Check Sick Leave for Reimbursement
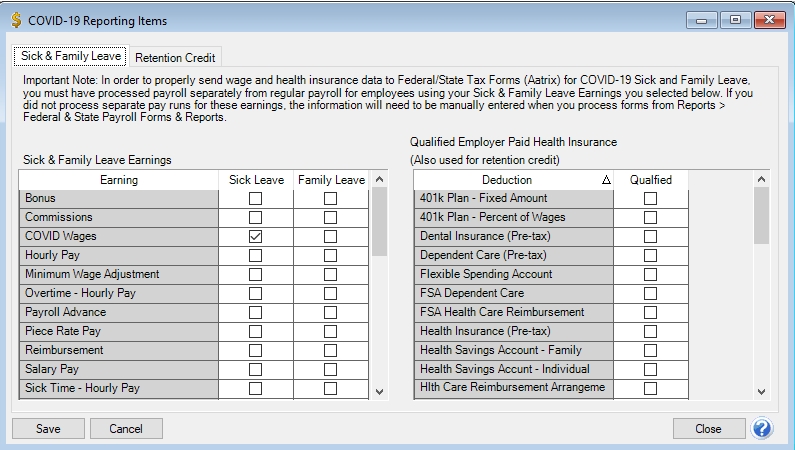Screen dimensions: 795x450 [256, 351]
